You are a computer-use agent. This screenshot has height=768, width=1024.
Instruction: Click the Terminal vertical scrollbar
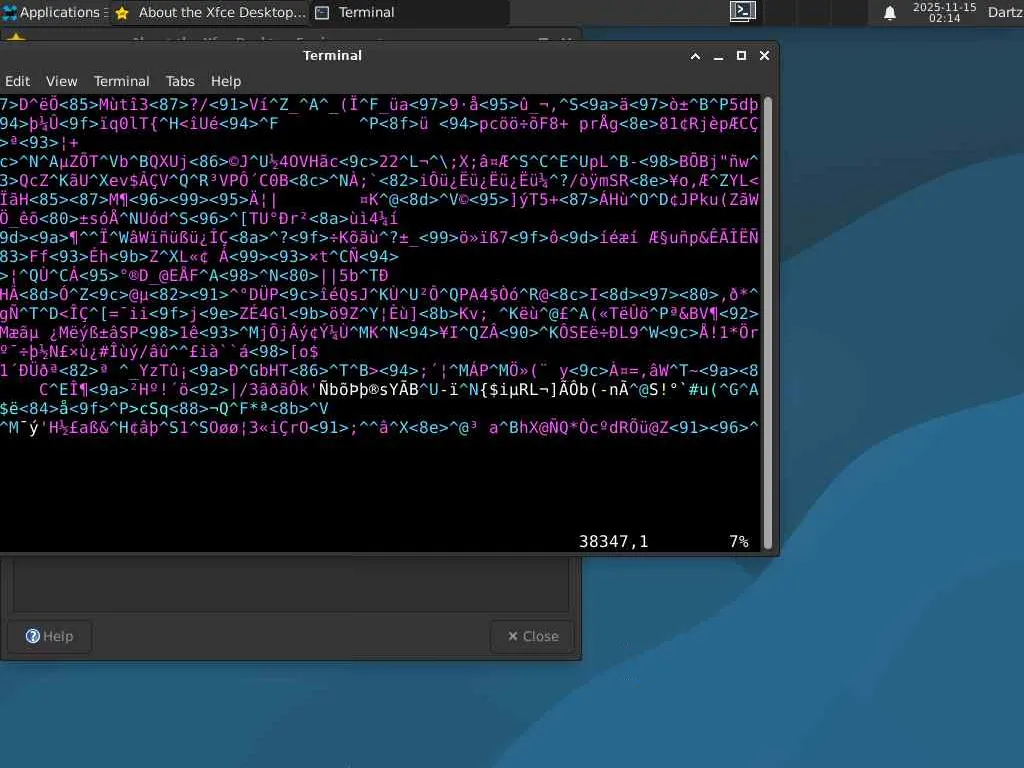point(768,323)
